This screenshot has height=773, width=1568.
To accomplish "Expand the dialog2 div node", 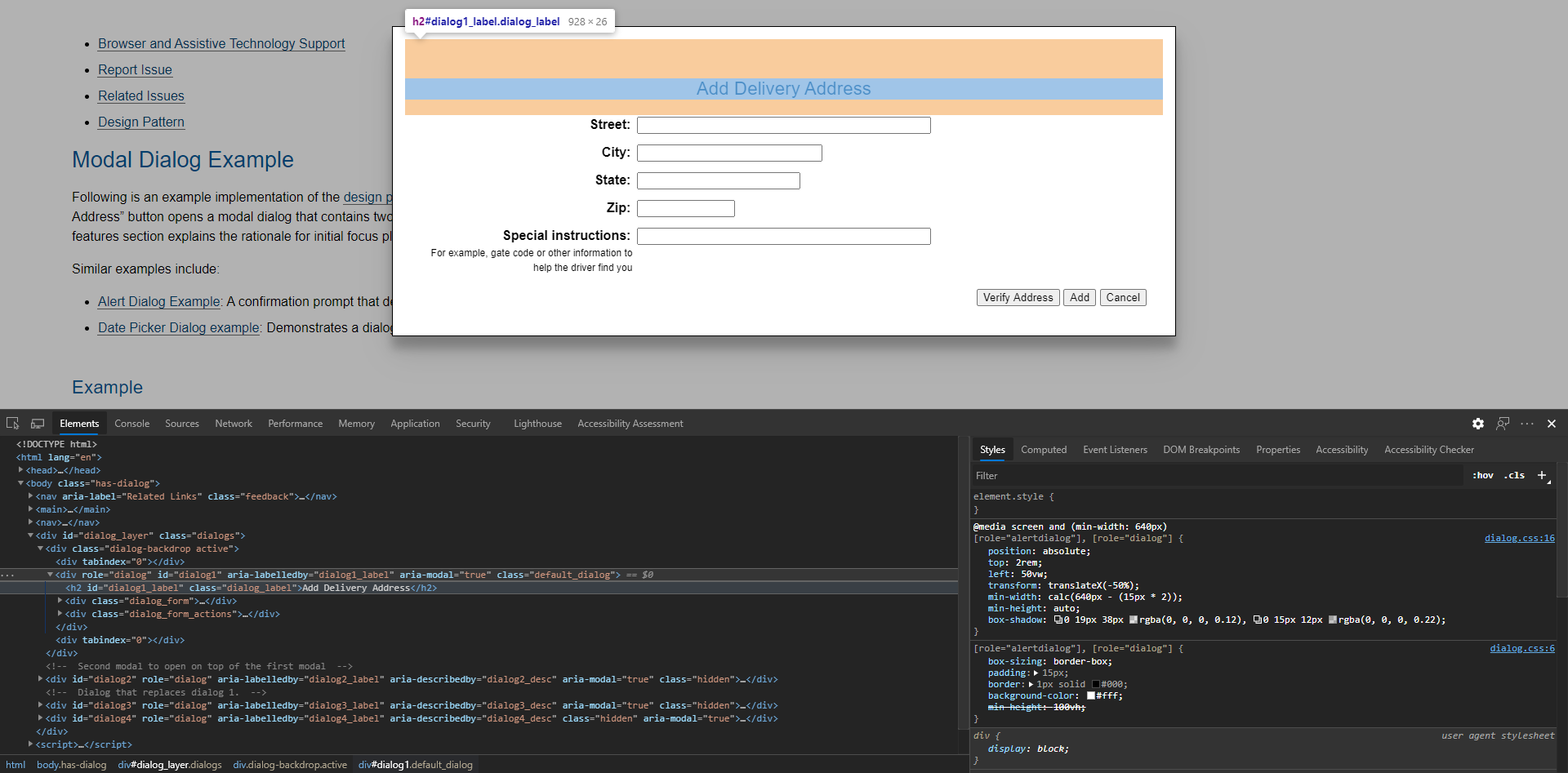I will tap(40, 679).
